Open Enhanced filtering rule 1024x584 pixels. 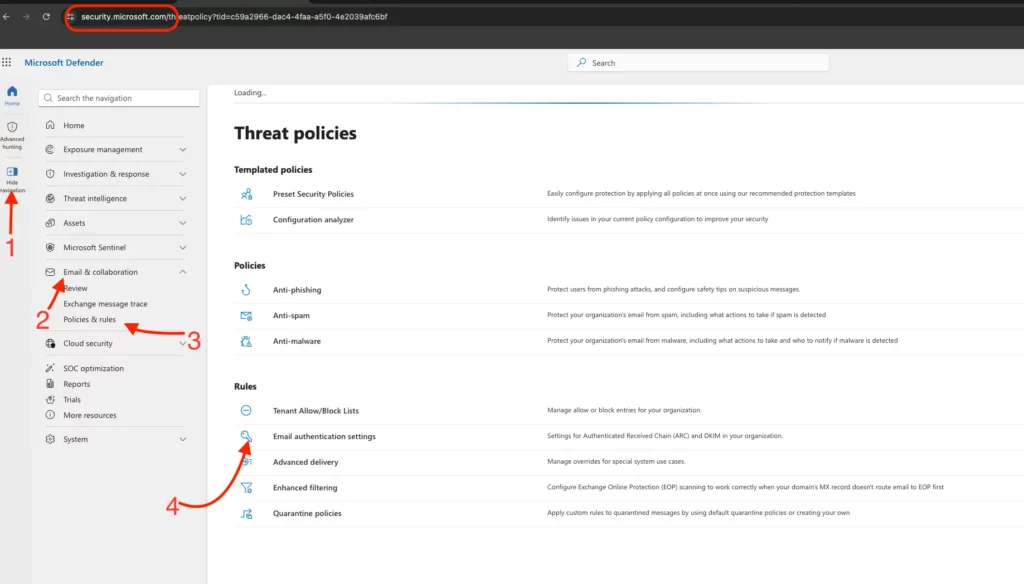305,487
